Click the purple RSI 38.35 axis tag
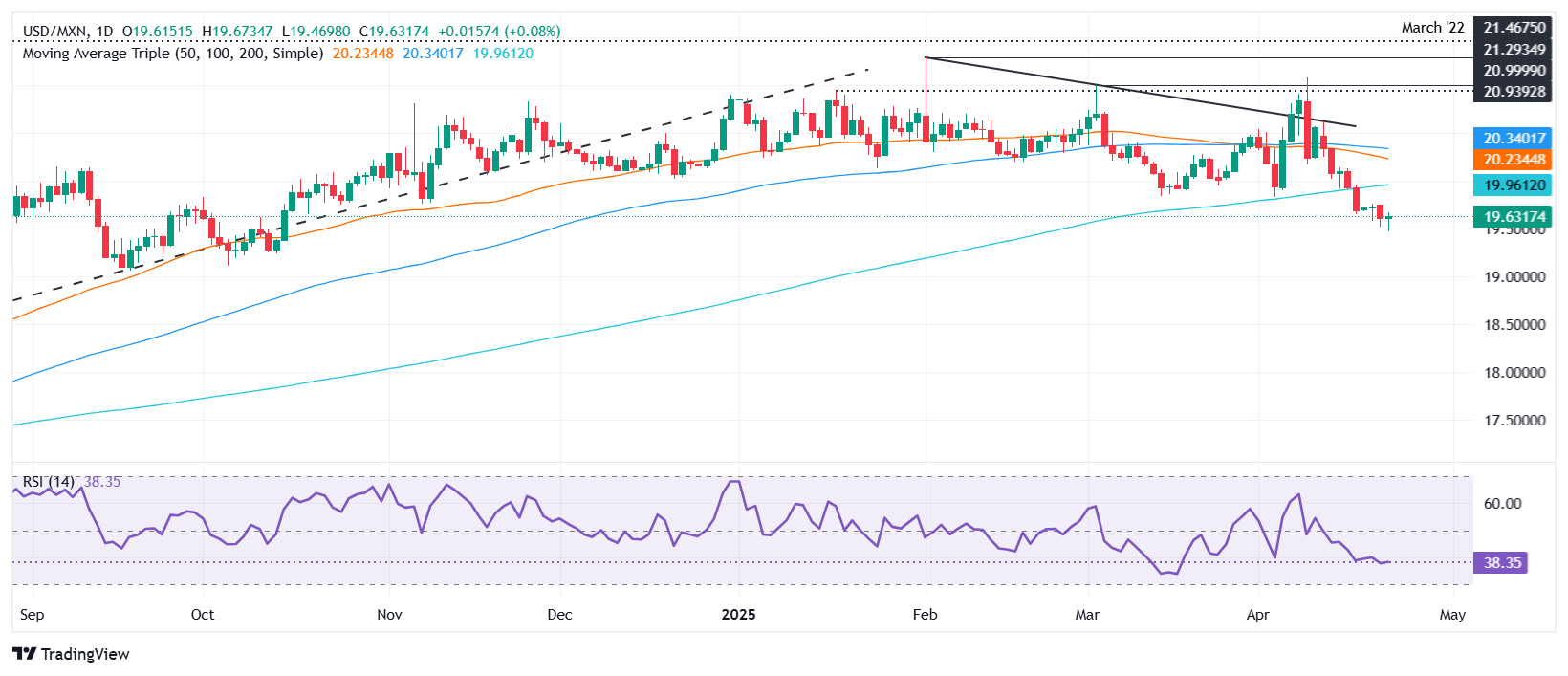The width and height of the screenshot is (1568, 676). coord(1500,563)
